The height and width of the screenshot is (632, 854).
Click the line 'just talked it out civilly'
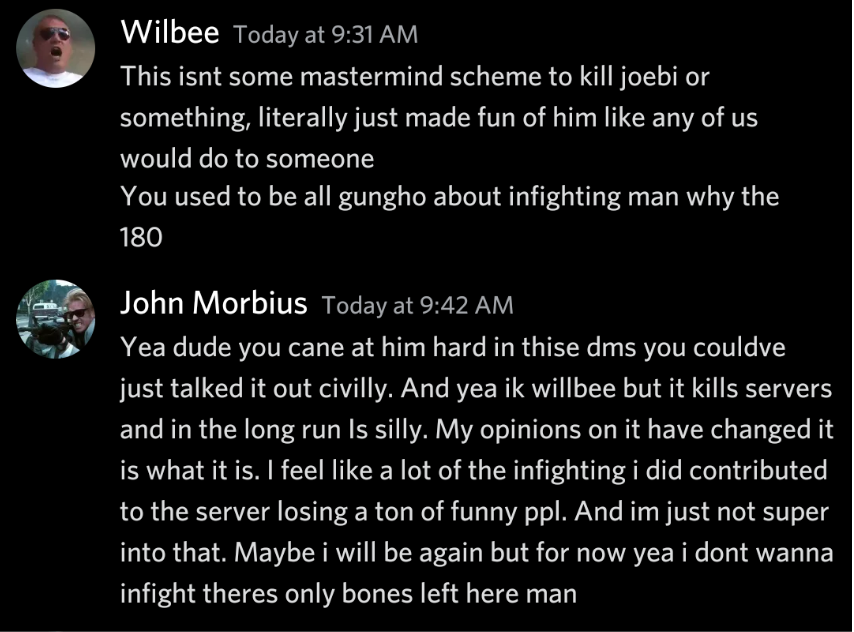[476, 388]
